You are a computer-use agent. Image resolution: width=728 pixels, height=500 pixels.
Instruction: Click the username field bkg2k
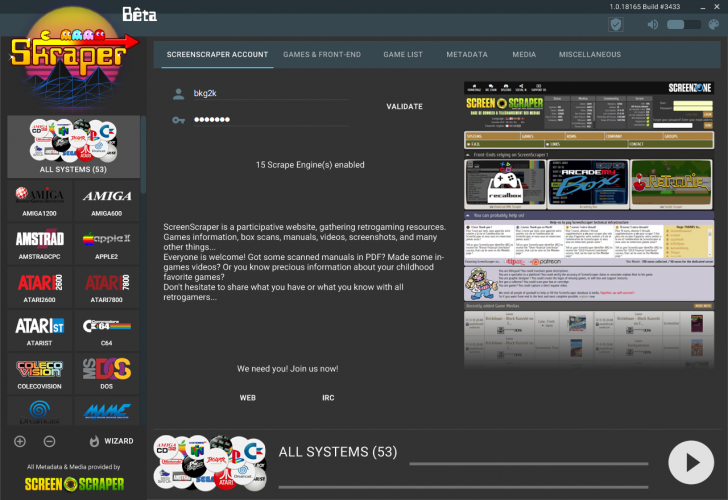(271, 93)
